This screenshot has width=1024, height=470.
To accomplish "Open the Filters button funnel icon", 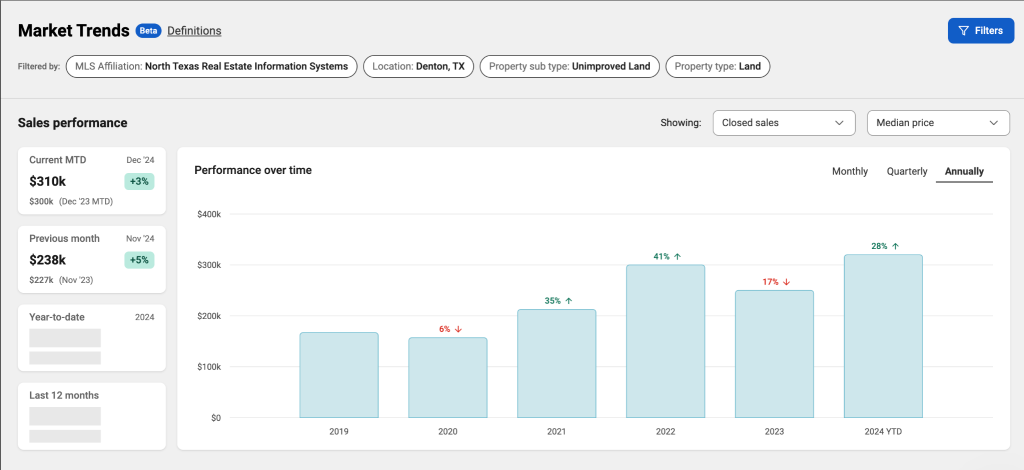I will 963,31.
